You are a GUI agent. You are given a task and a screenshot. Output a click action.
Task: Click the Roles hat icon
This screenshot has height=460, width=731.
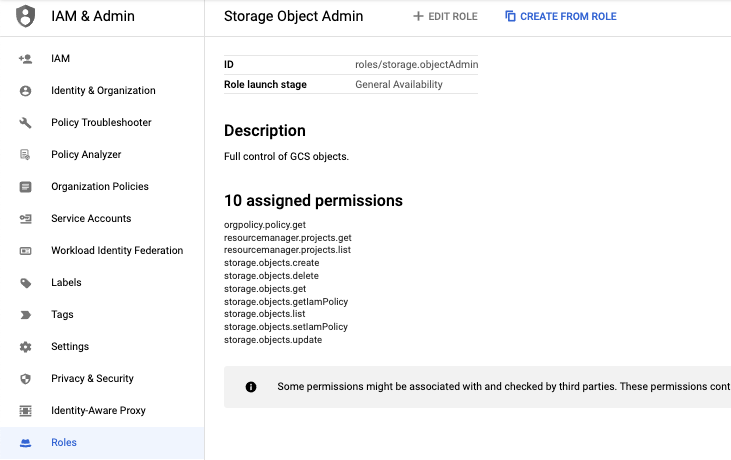(x=26, y=443)
